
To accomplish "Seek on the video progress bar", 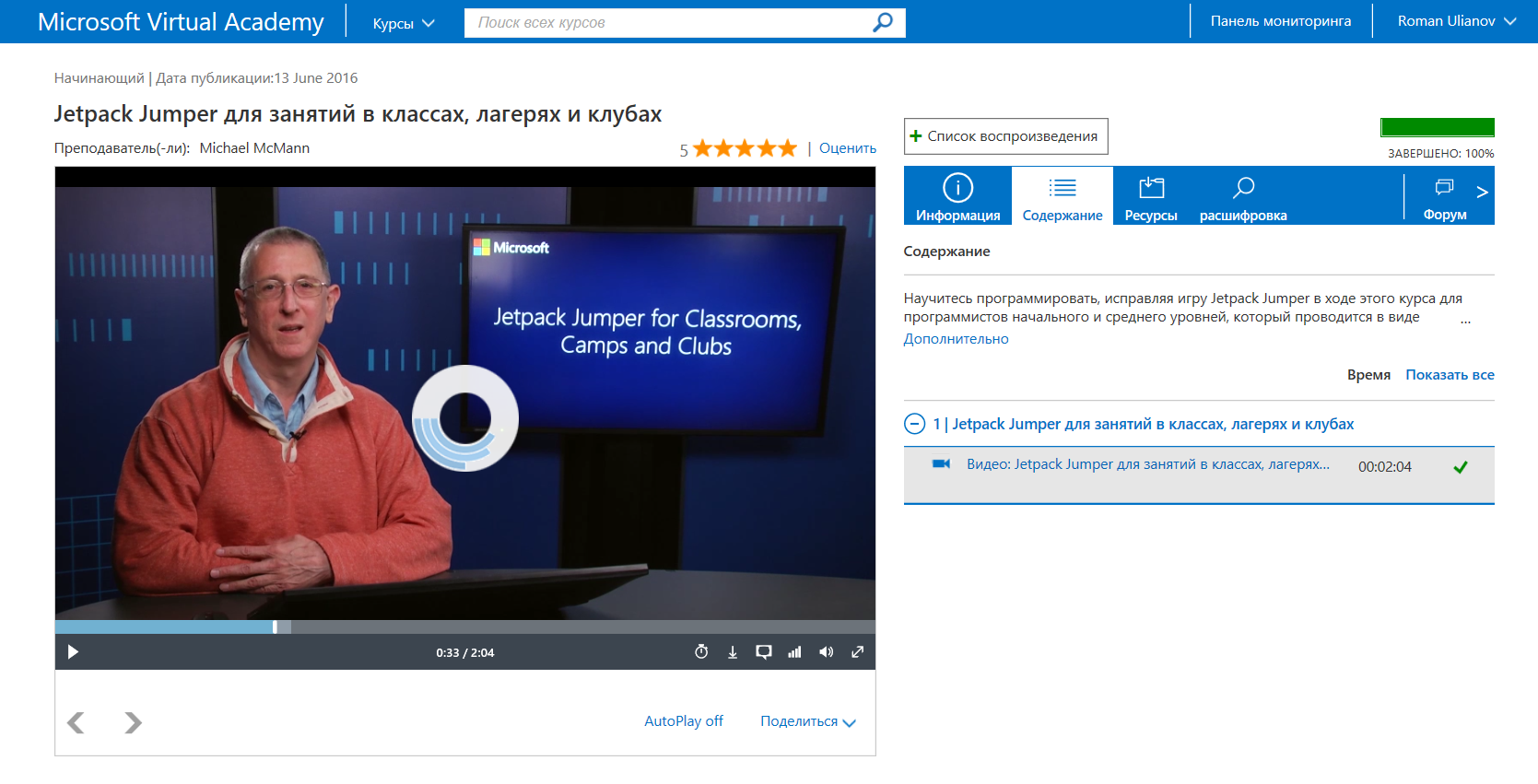I will point(465,626).
